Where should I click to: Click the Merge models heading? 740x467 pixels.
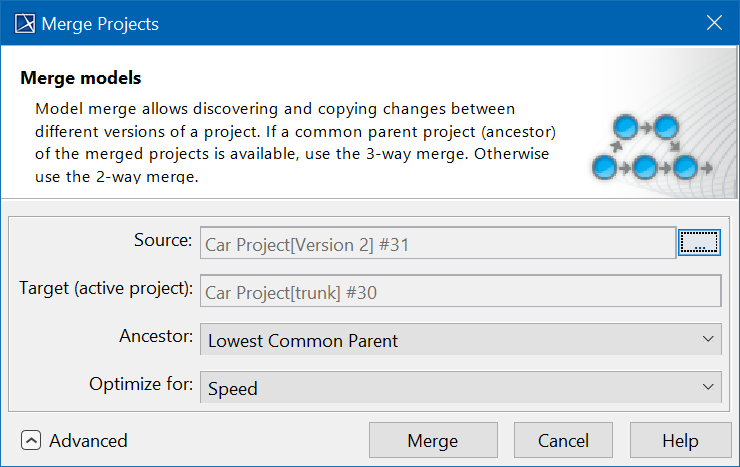pos(81,78)
